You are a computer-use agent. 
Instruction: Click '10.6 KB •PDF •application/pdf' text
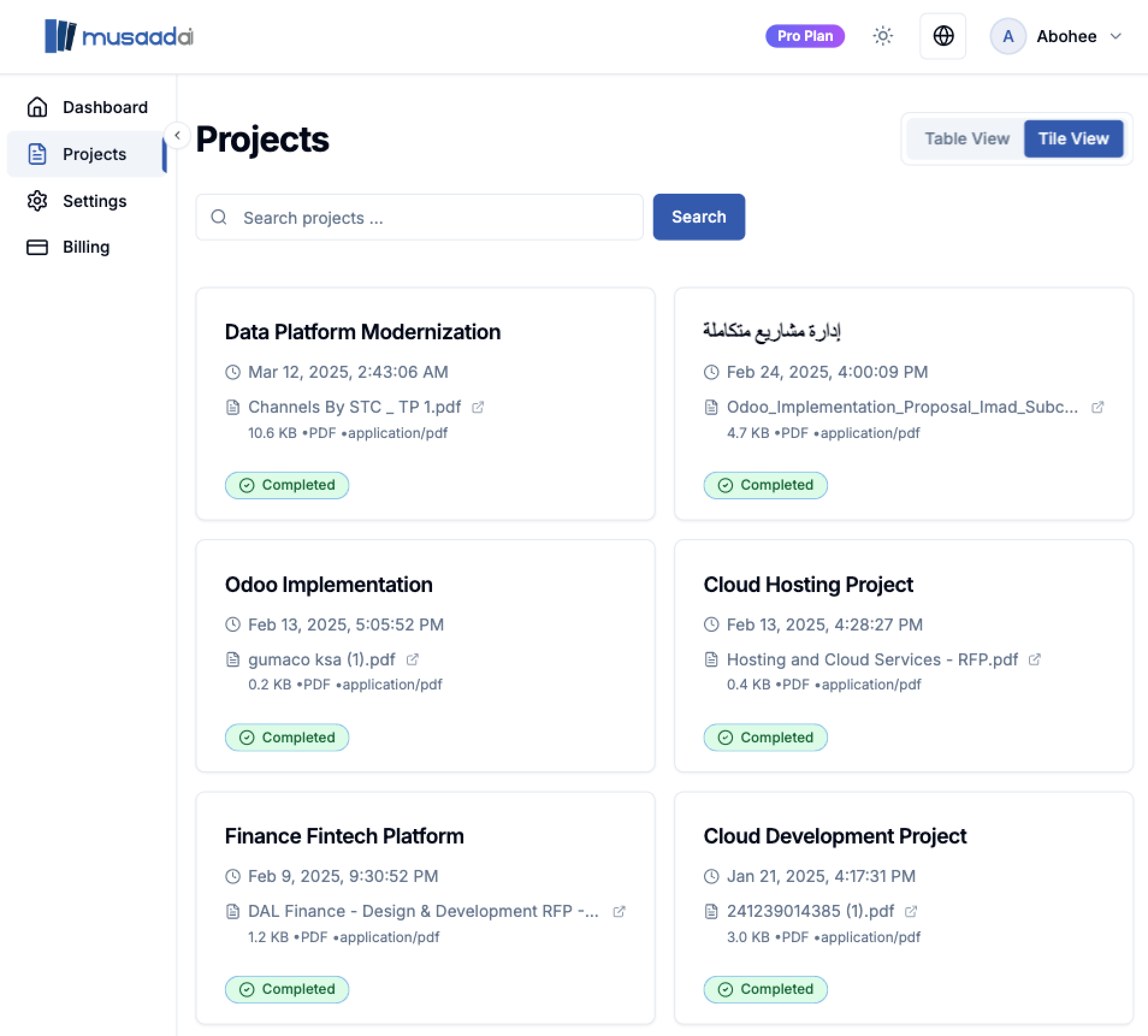(348, 433)
